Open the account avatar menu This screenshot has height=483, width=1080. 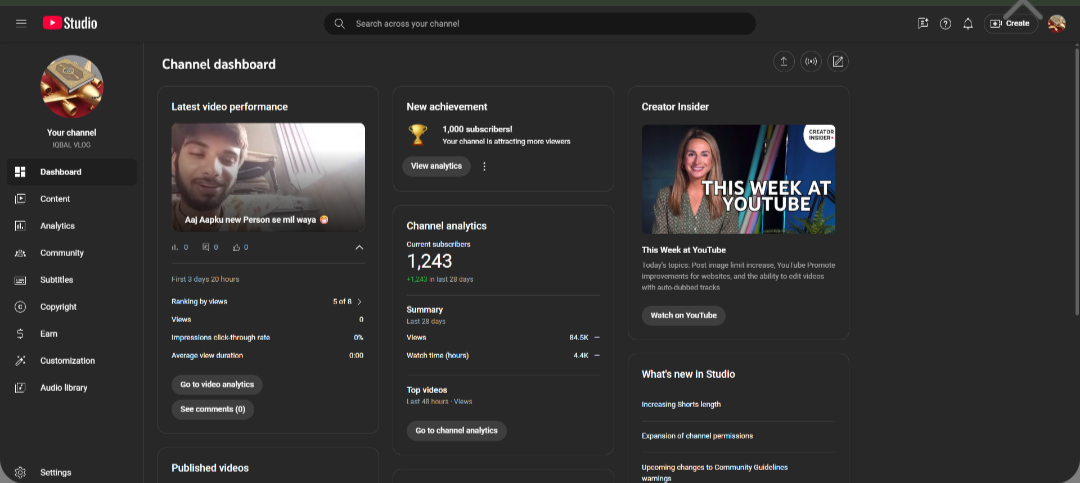[1056, 23]
